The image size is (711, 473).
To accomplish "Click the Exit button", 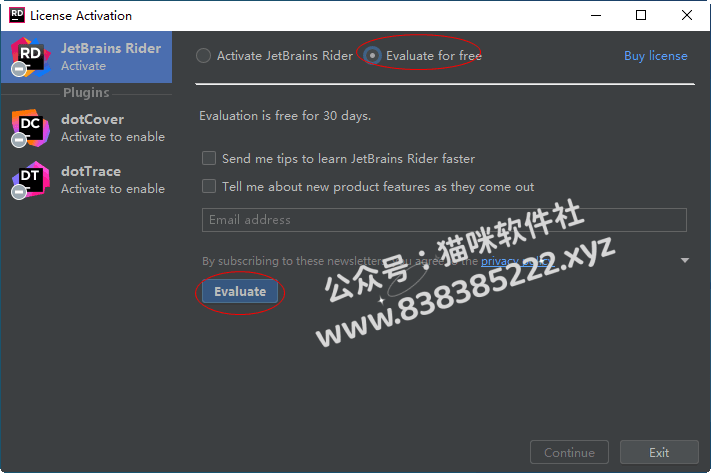I will 659,452.
